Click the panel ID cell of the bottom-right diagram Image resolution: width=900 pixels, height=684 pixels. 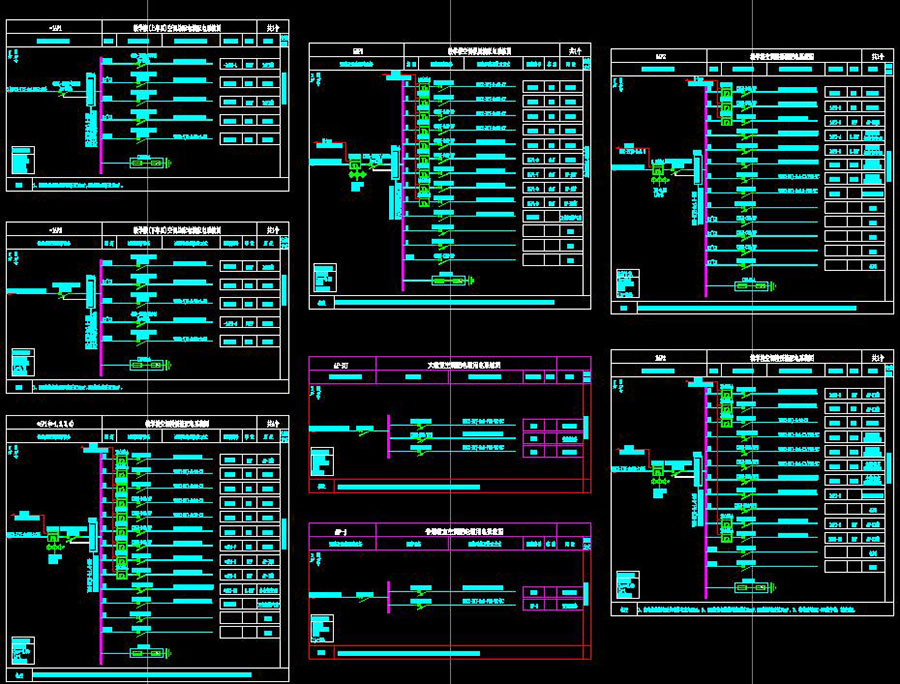coord(659,357)
